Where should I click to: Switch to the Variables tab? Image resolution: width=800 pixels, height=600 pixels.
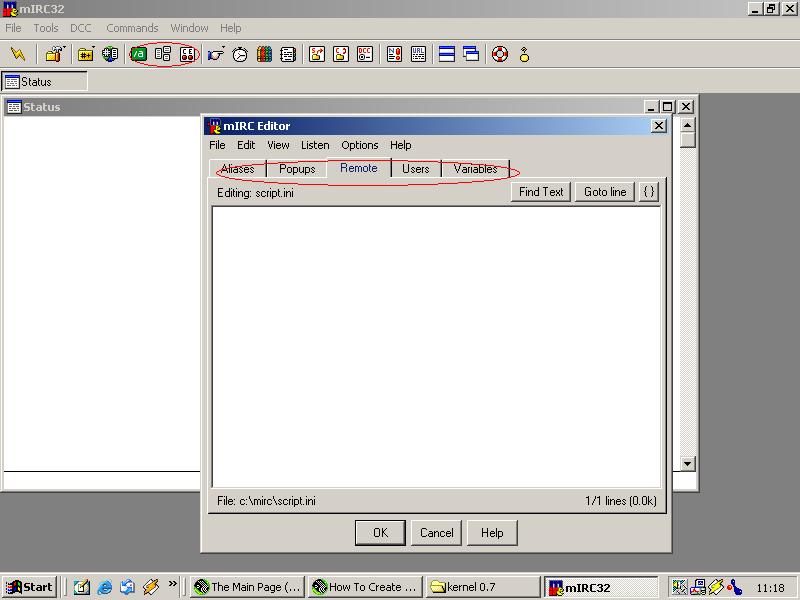(x=476, y=169)
